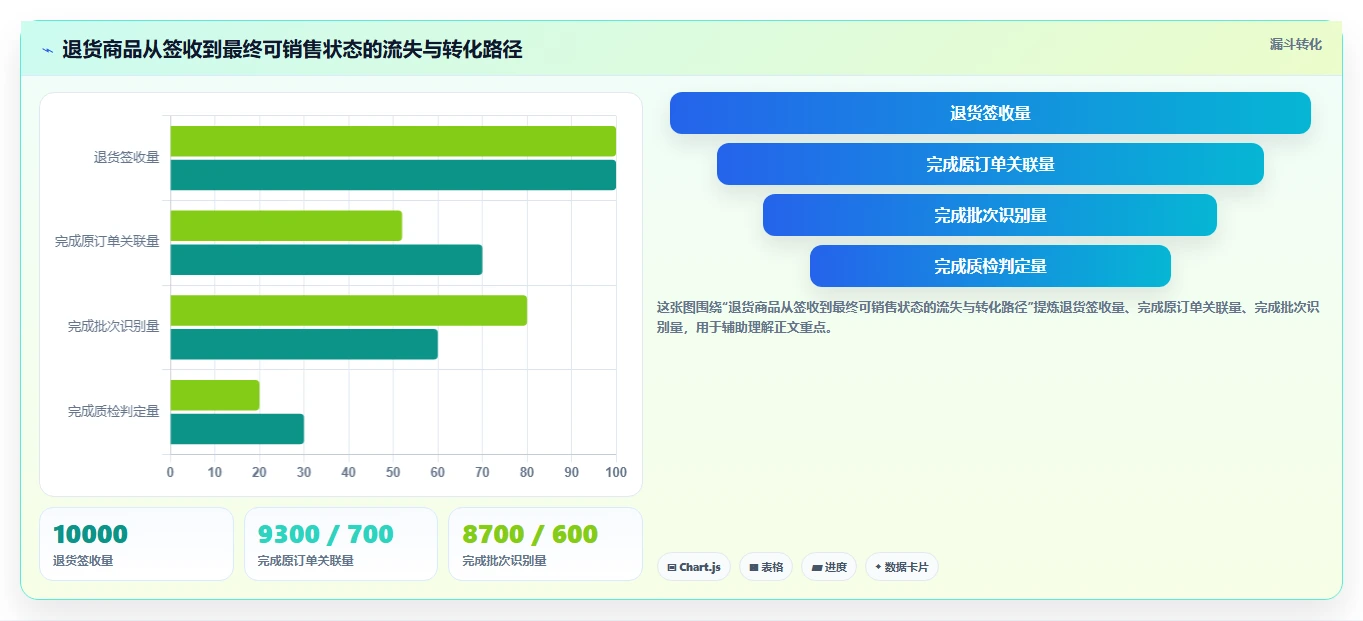1363x621 pixels.
Task: Open the 8700 / 600 data card
Action: [x=545, y=544]
